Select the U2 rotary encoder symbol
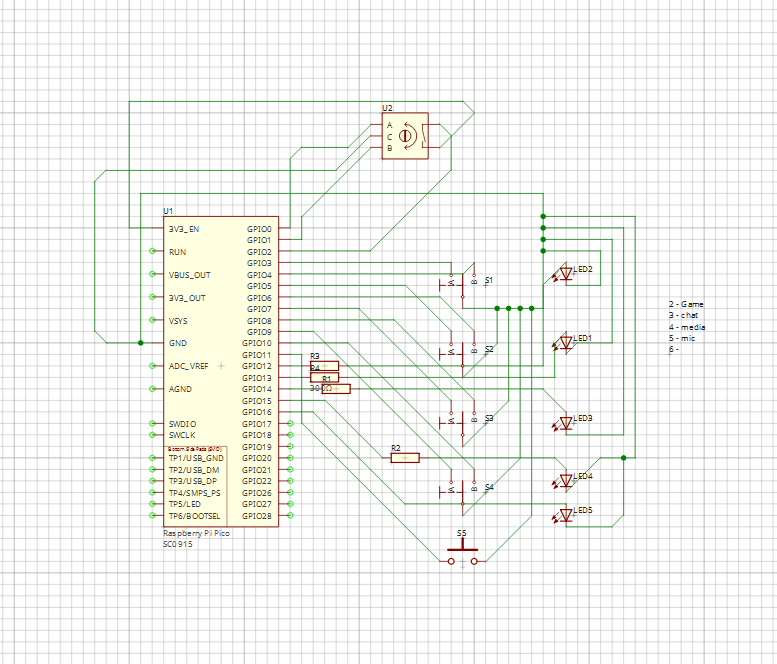This screenshot has width=777, height=664. tap(406, 135)
